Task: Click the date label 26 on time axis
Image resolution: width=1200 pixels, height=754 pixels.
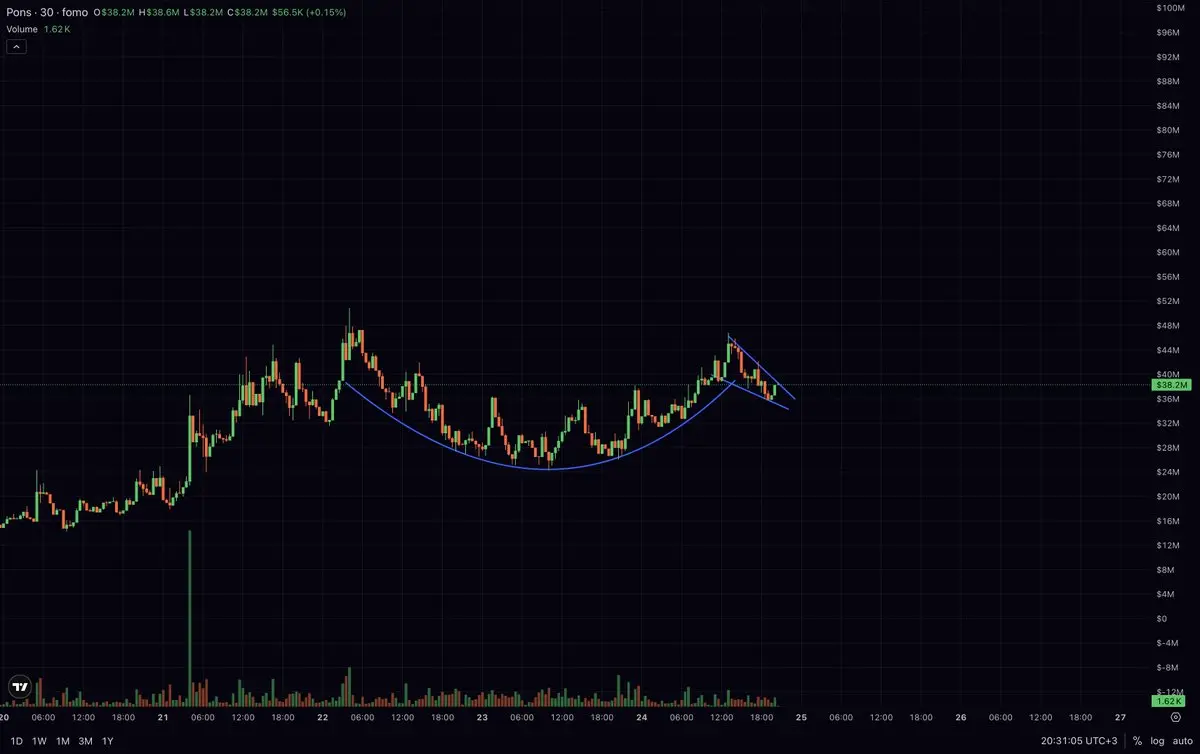Action: point(961,717)
